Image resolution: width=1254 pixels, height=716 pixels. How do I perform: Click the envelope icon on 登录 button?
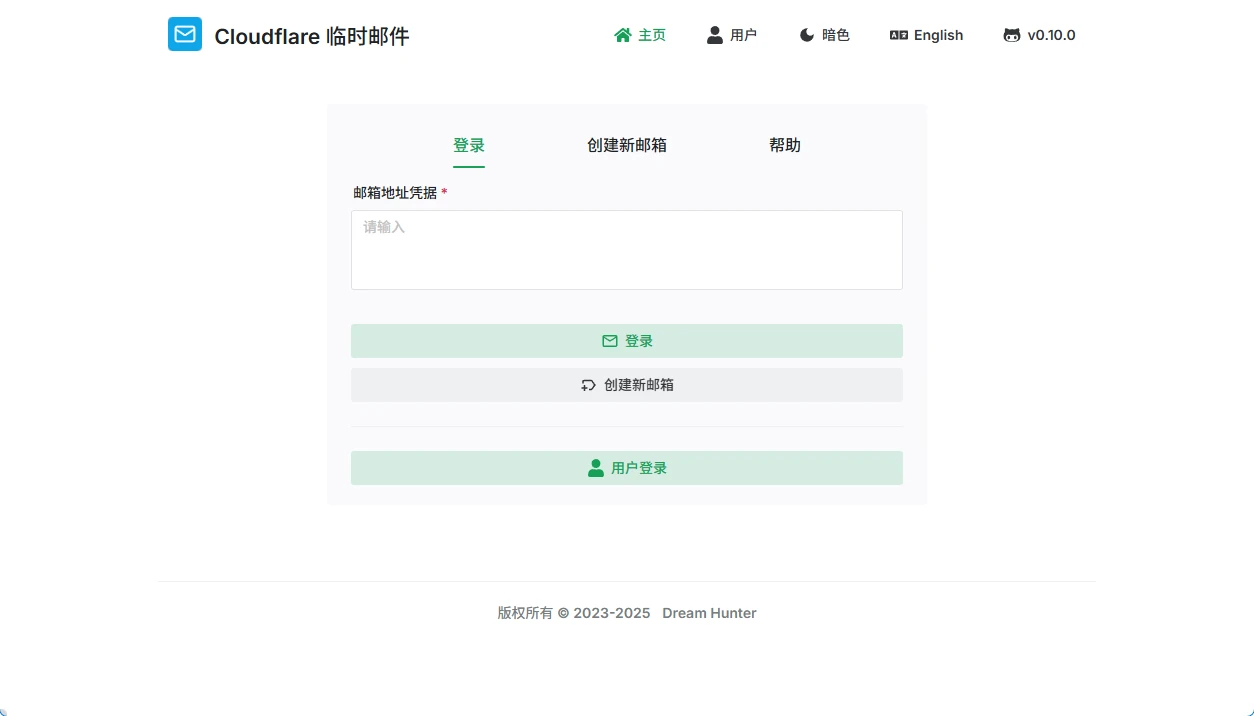pyautogui.click(x=610, y=341)
